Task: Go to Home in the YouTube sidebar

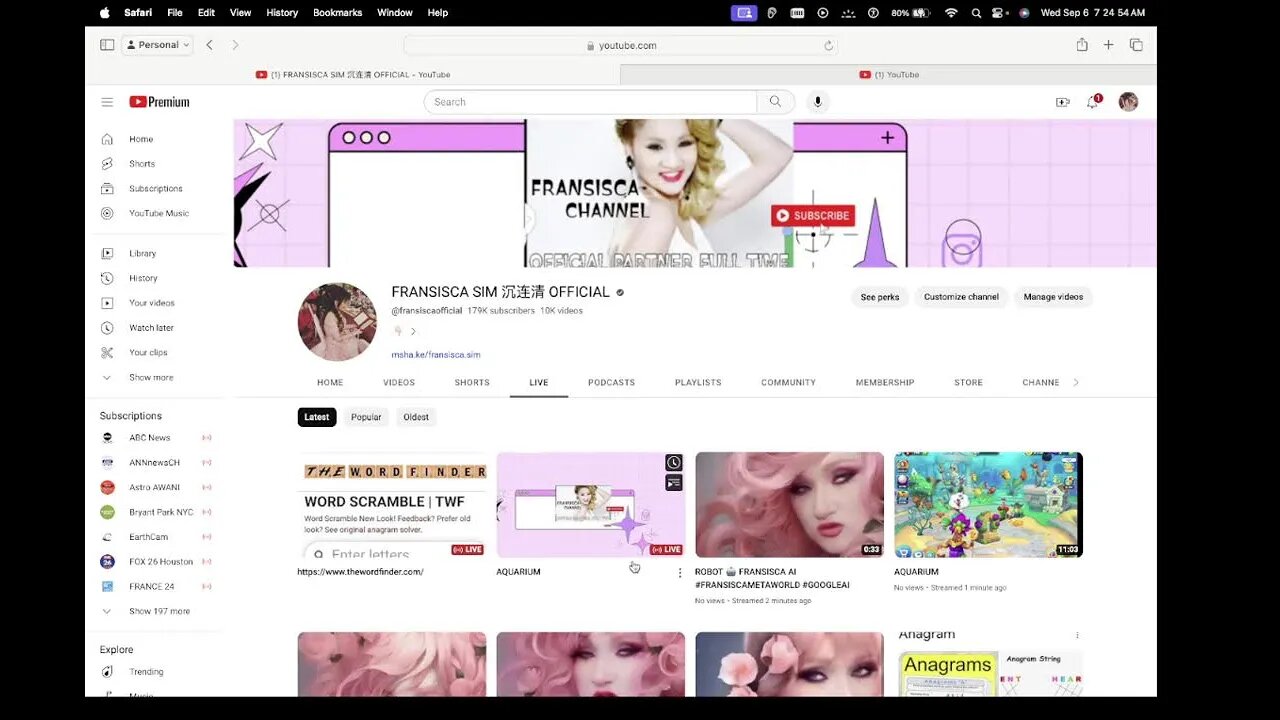Action: tap(141, 139)
